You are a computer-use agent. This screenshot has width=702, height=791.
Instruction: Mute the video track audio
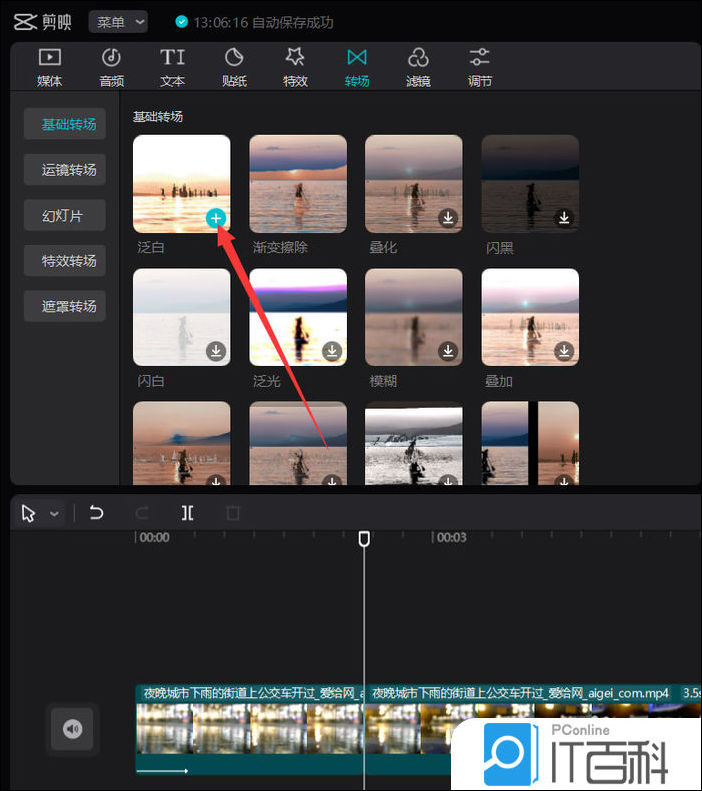click(x=72, y=729)
